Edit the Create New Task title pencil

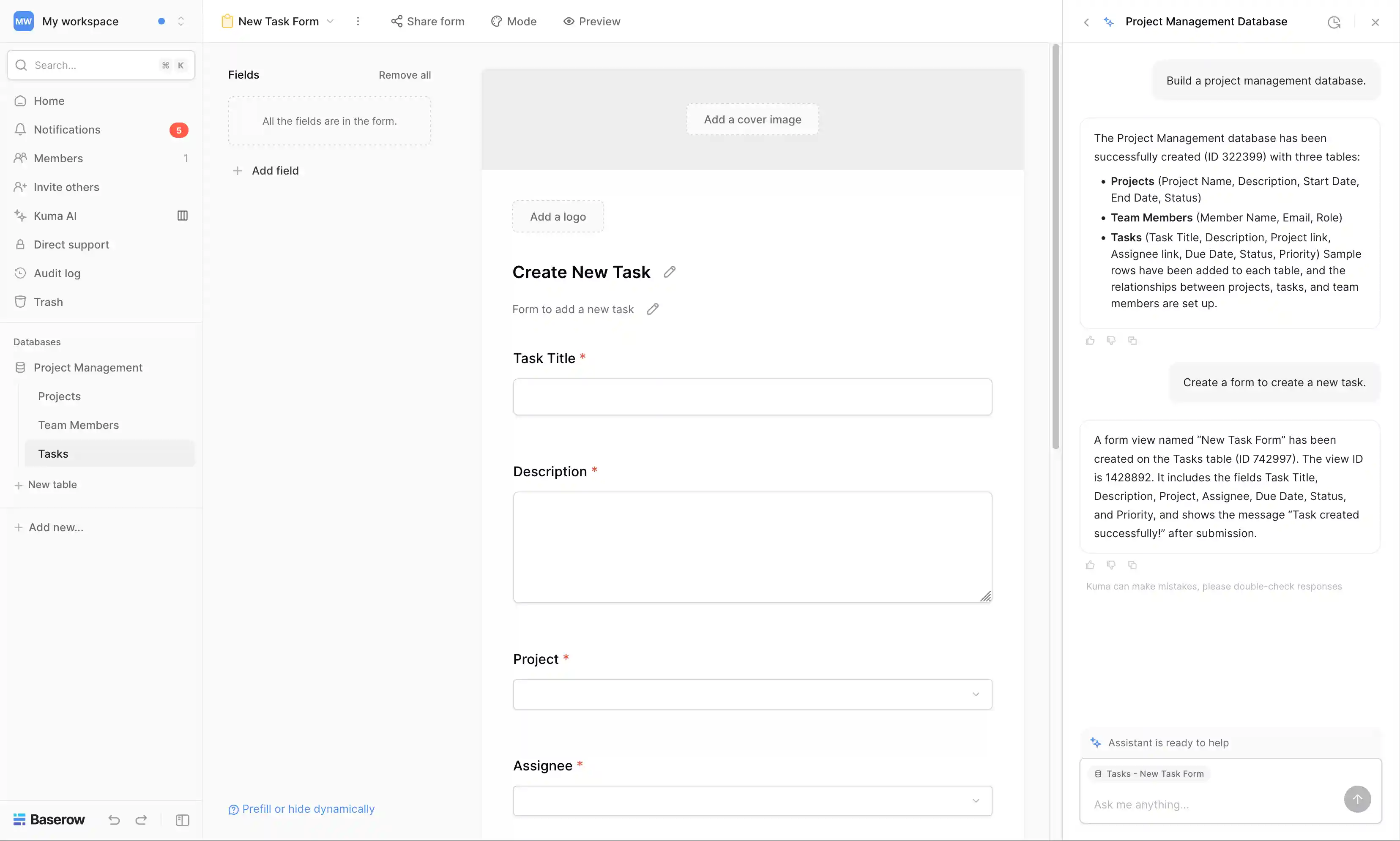point(669,272)
